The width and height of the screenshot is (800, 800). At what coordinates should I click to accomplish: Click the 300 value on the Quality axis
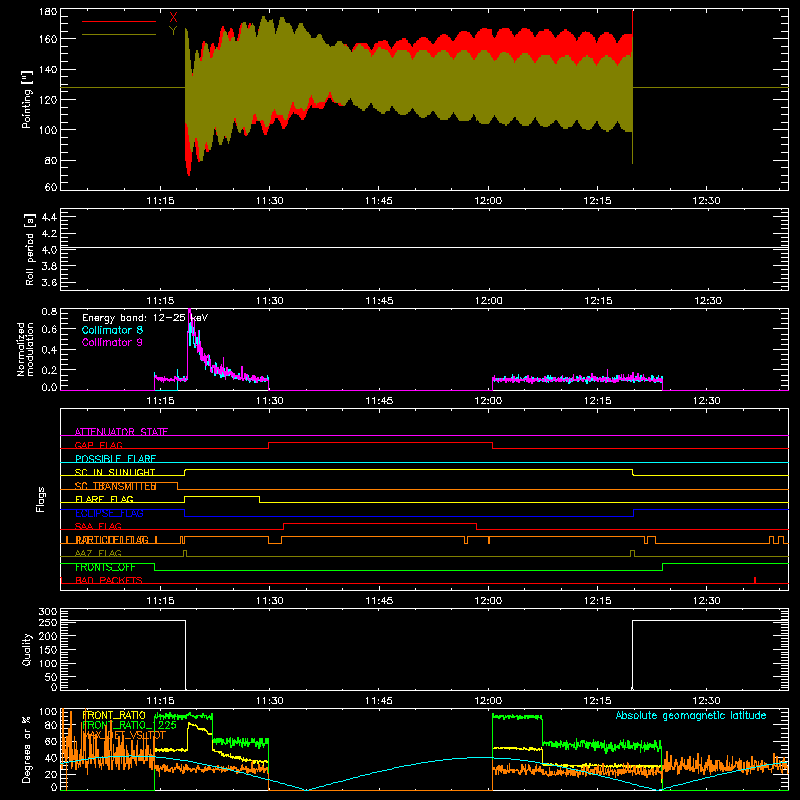point(48,612)
